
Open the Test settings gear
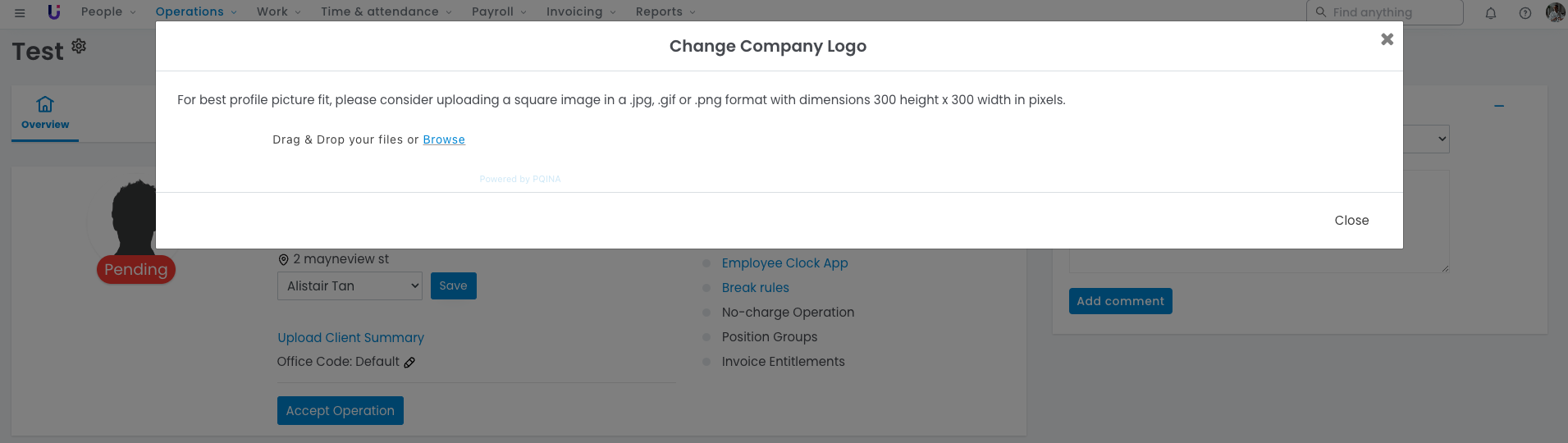pyautogui.click(x=79, y=46)
